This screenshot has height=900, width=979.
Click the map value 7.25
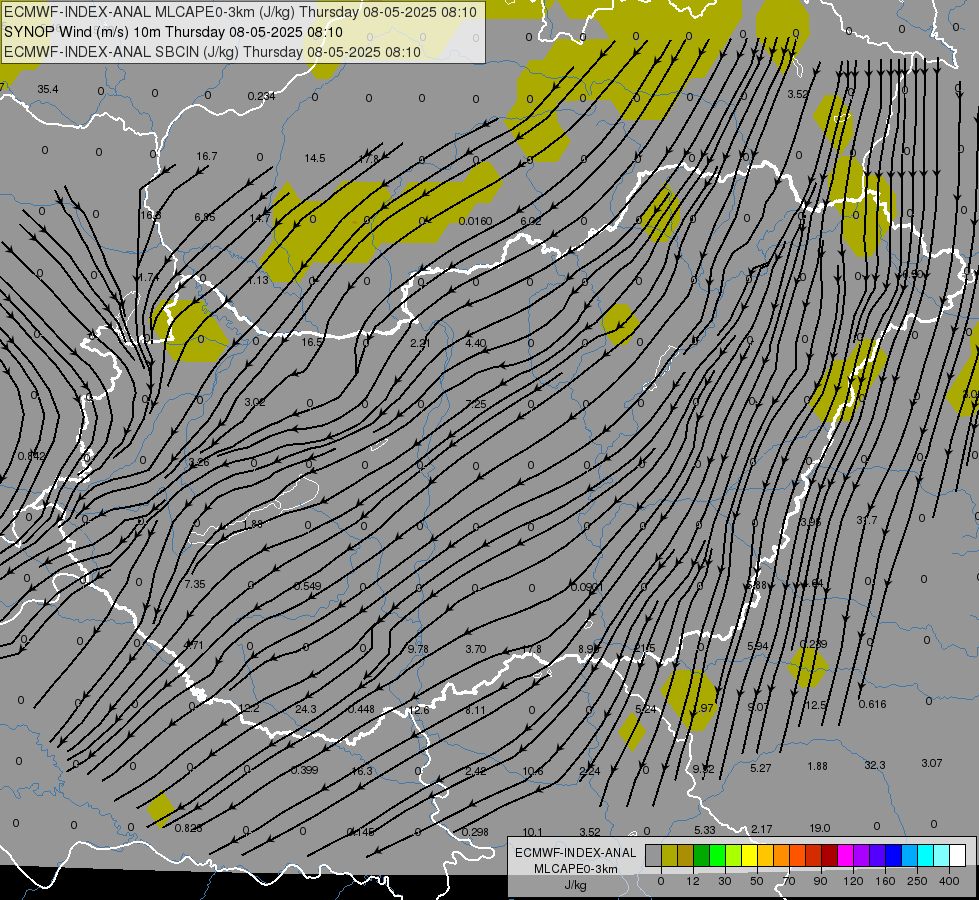(476, 404)
